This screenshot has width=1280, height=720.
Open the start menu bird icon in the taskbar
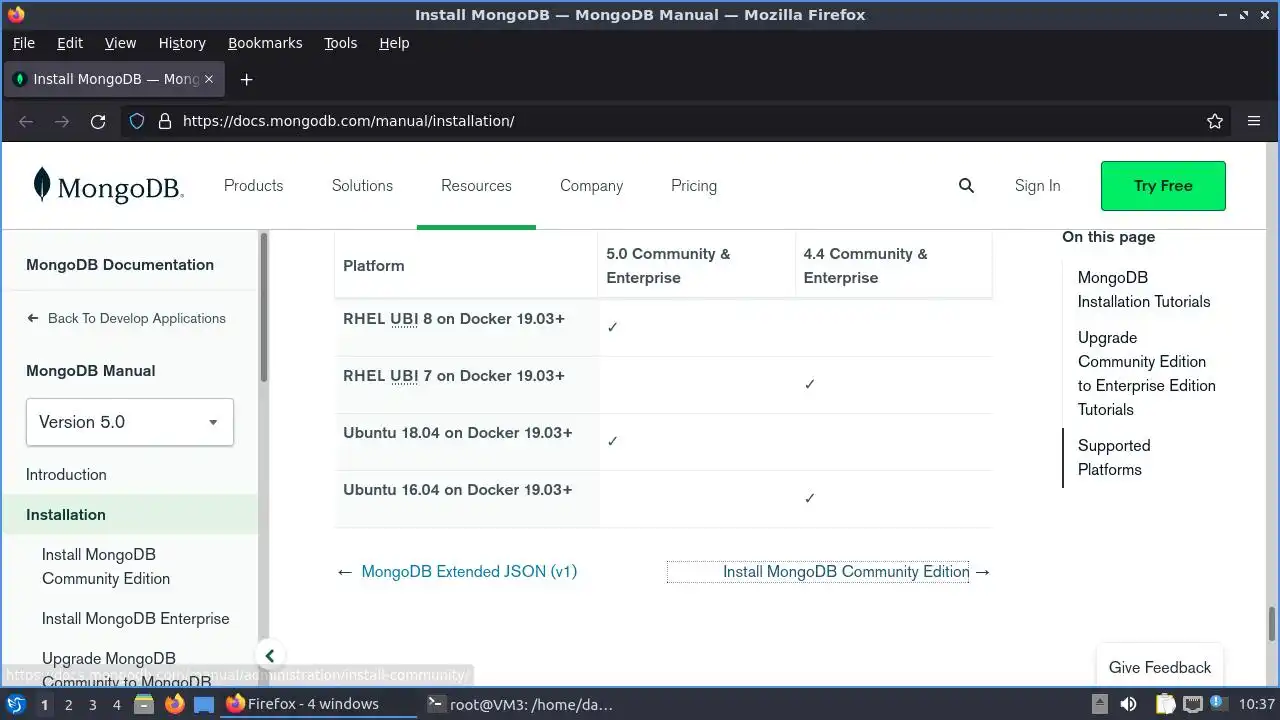(x=15, y=704)
